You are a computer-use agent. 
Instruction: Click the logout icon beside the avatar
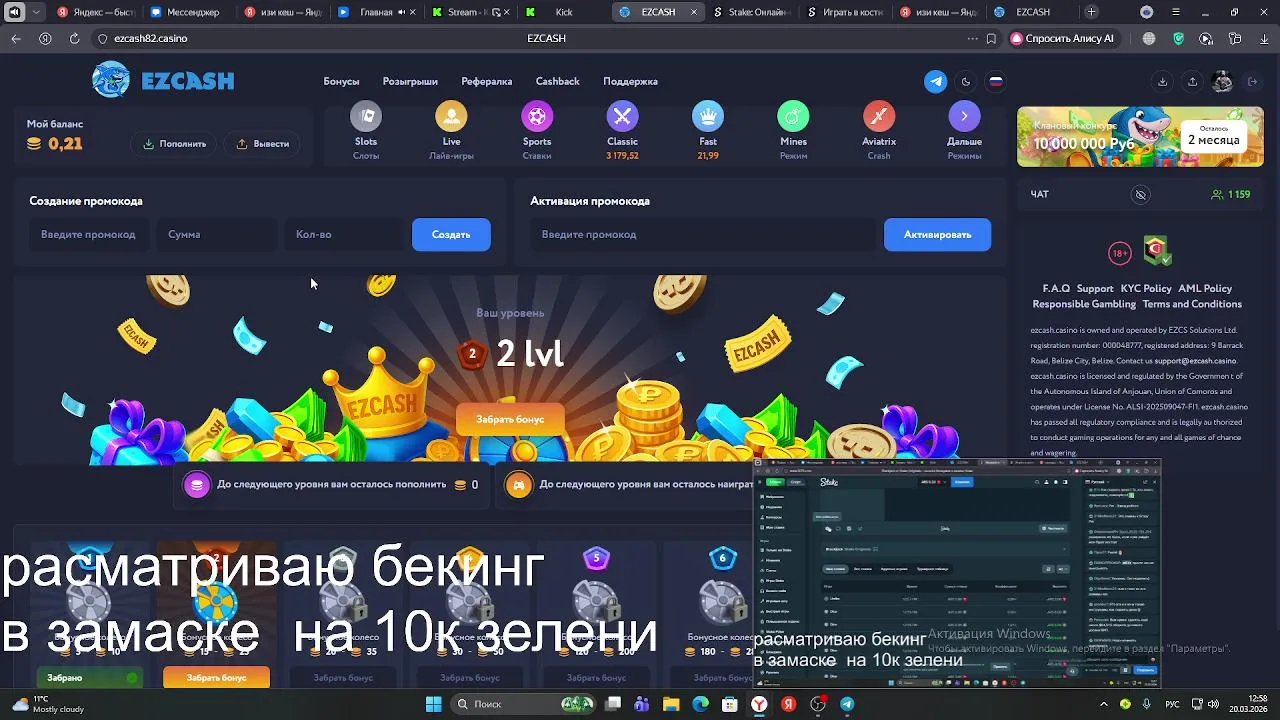1252,82
